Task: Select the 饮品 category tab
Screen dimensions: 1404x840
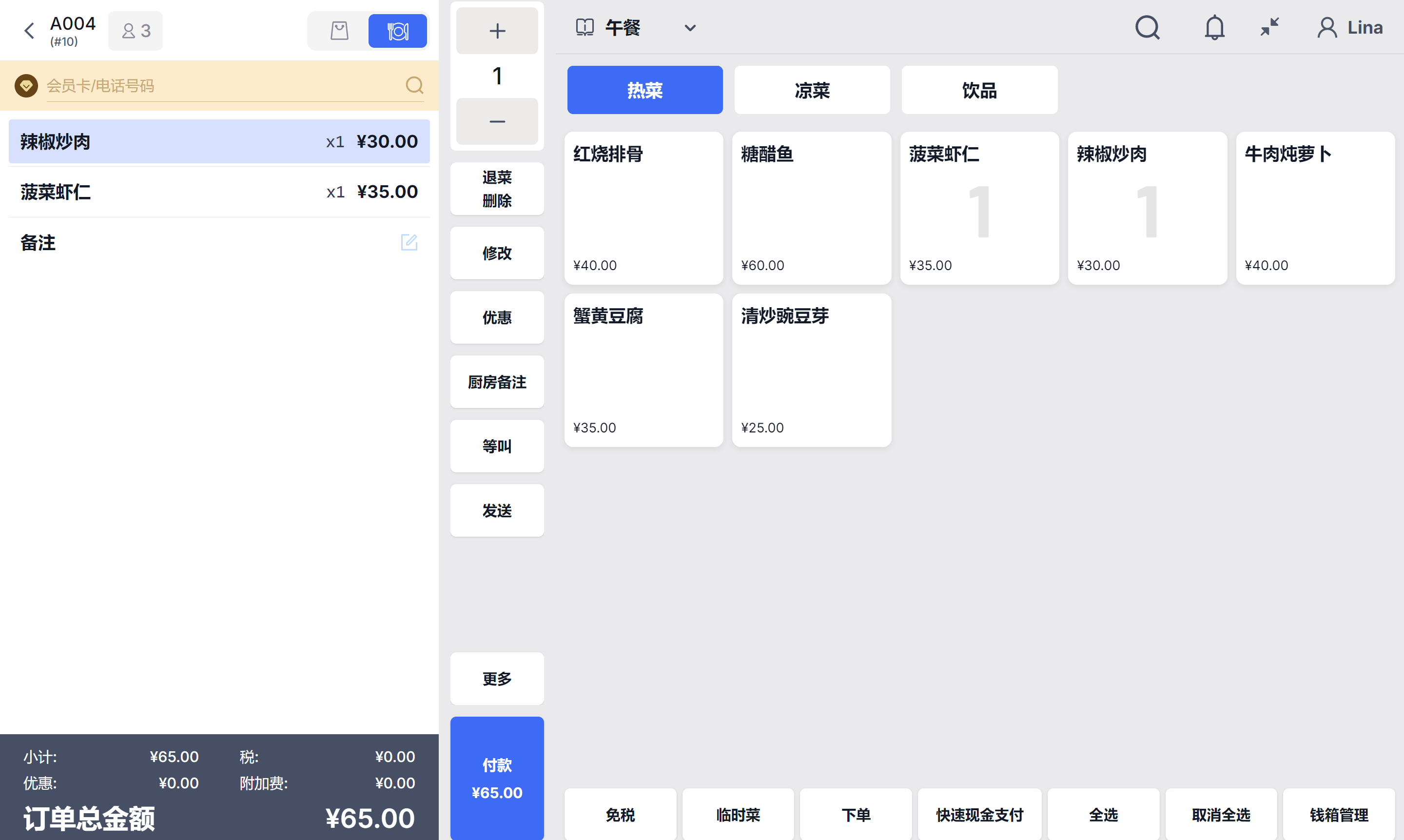Action: (979, 90)
